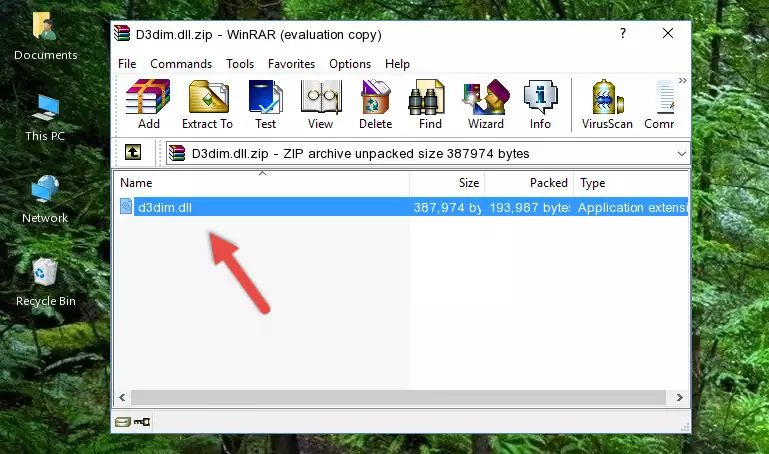Open the Documents desktop icon

pyautogui.click(x=46, y=36)
